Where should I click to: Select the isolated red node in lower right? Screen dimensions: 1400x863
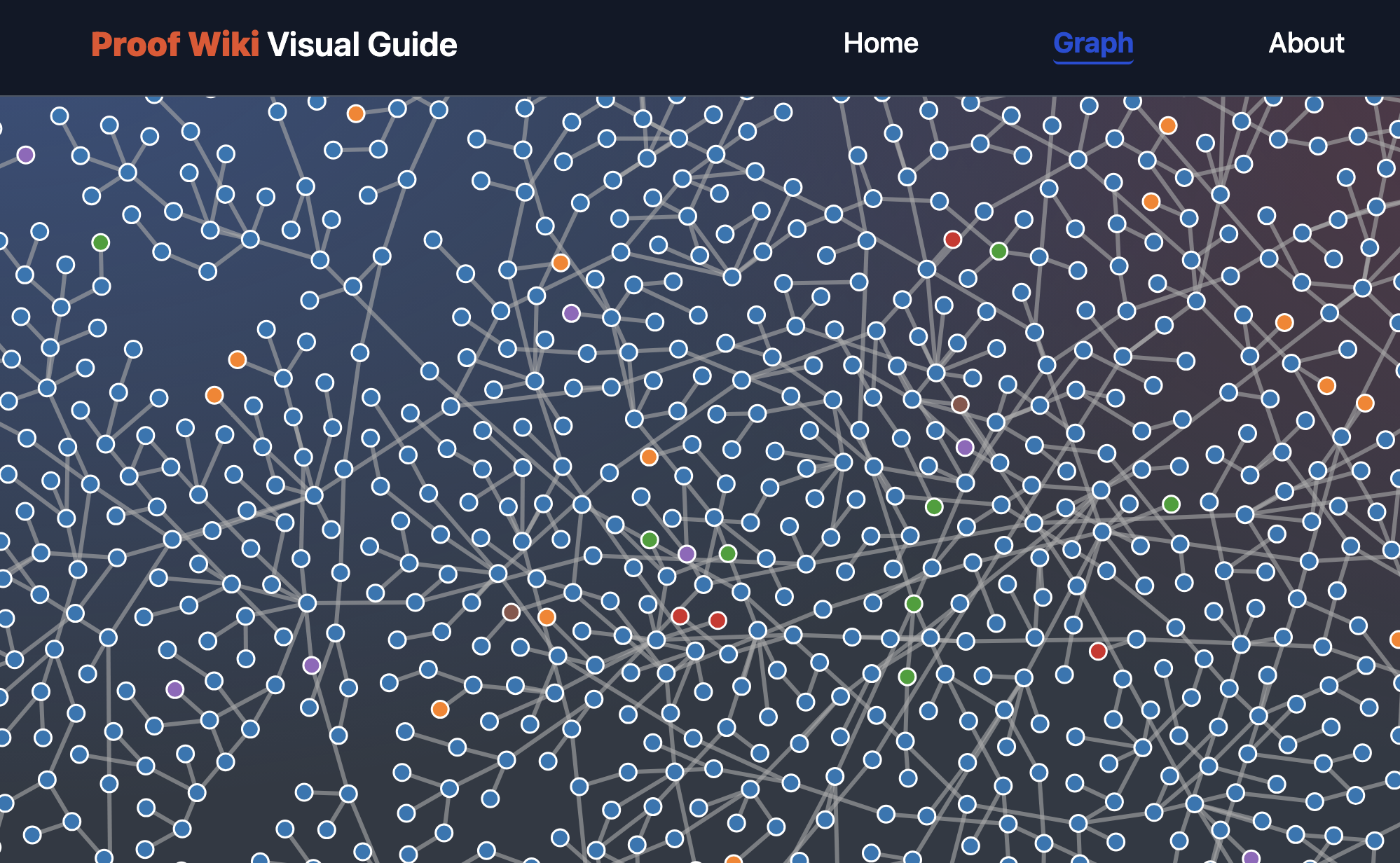pos(1098,651)
